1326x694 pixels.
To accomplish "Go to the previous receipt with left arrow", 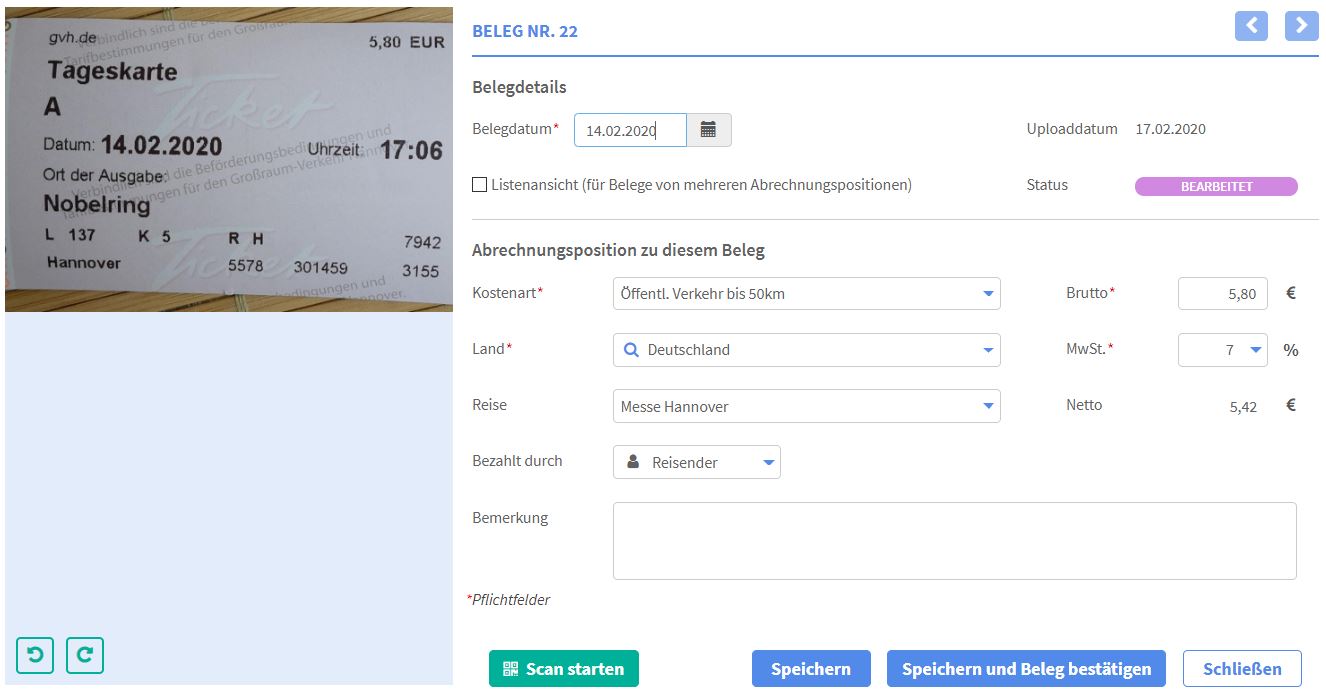I will 1251,26.
